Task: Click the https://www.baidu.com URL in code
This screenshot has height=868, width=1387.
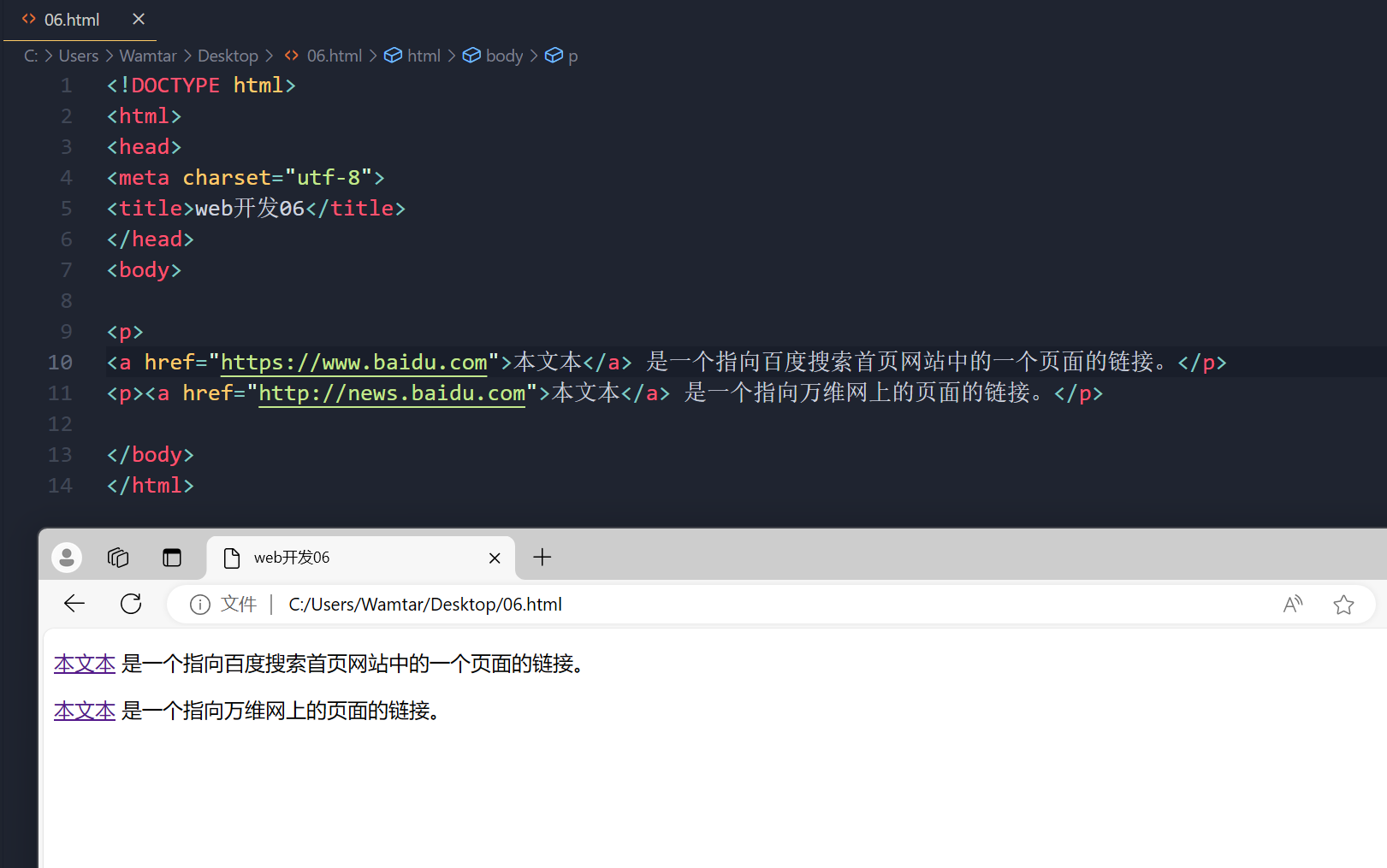Action: pos(354,363)
